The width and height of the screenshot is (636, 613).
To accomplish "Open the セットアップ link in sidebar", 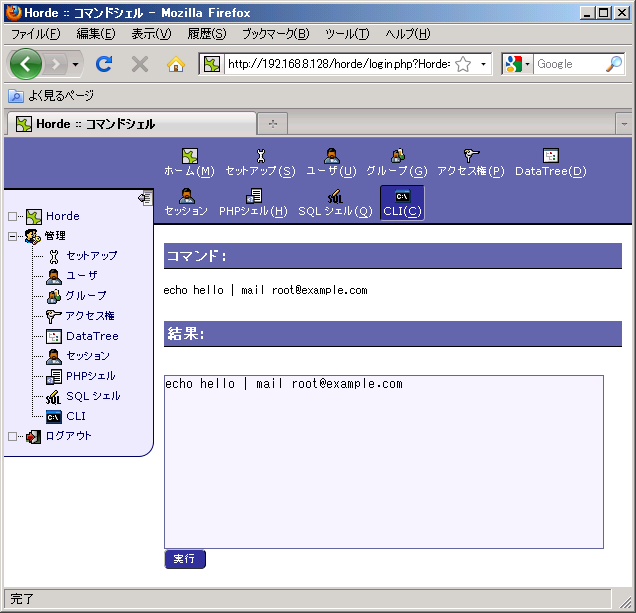I will pyautogui.click(x=92, y=256).
